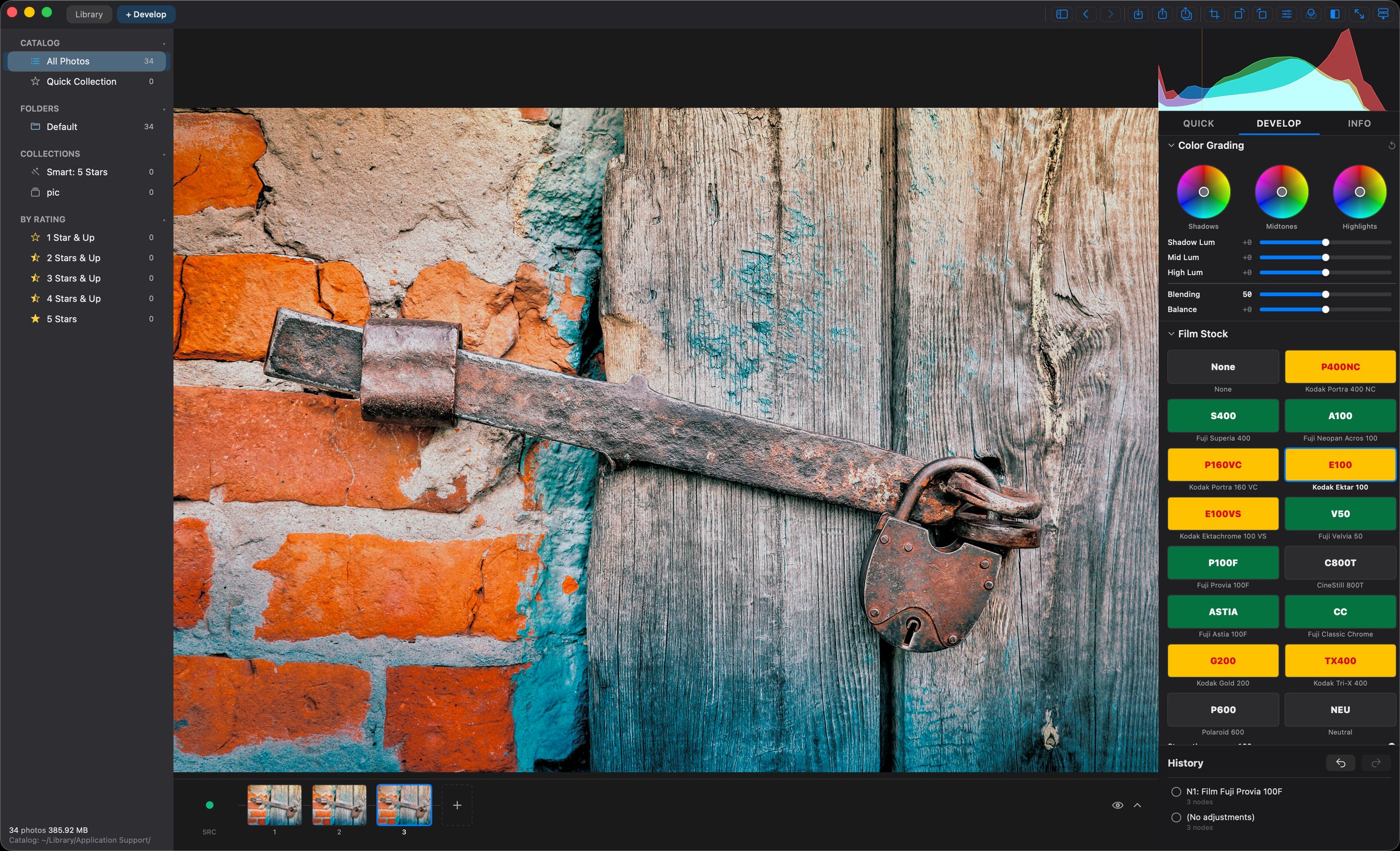Click the single export share icon
The image size is (1400, 851).
[1163, 14]
